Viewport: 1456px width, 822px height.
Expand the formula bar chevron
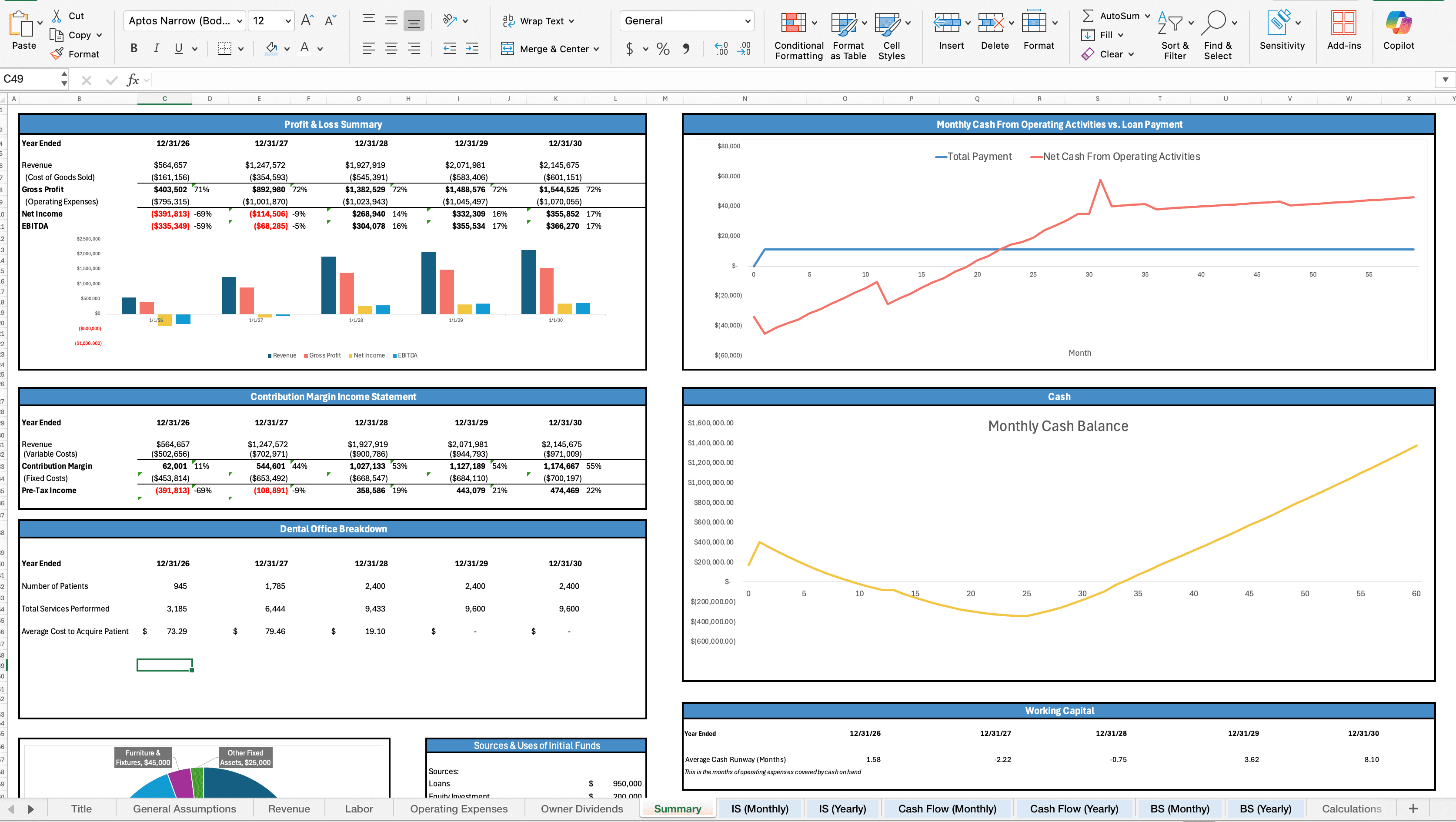(1445, 80)
